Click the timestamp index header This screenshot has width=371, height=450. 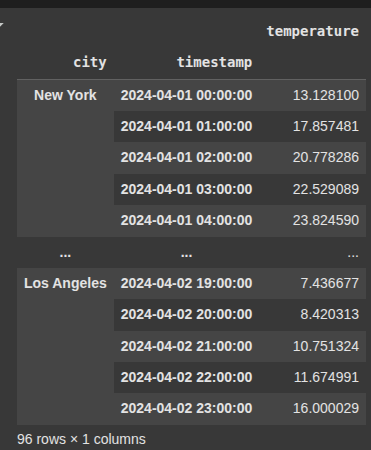(x=214, y=63)
